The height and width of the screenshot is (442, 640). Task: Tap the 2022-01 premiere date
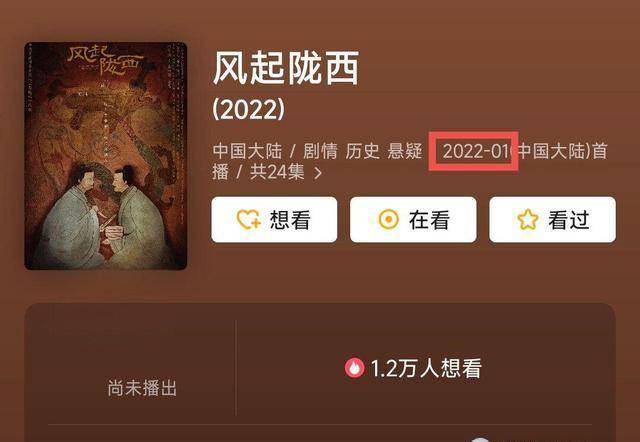coord(477,151)
